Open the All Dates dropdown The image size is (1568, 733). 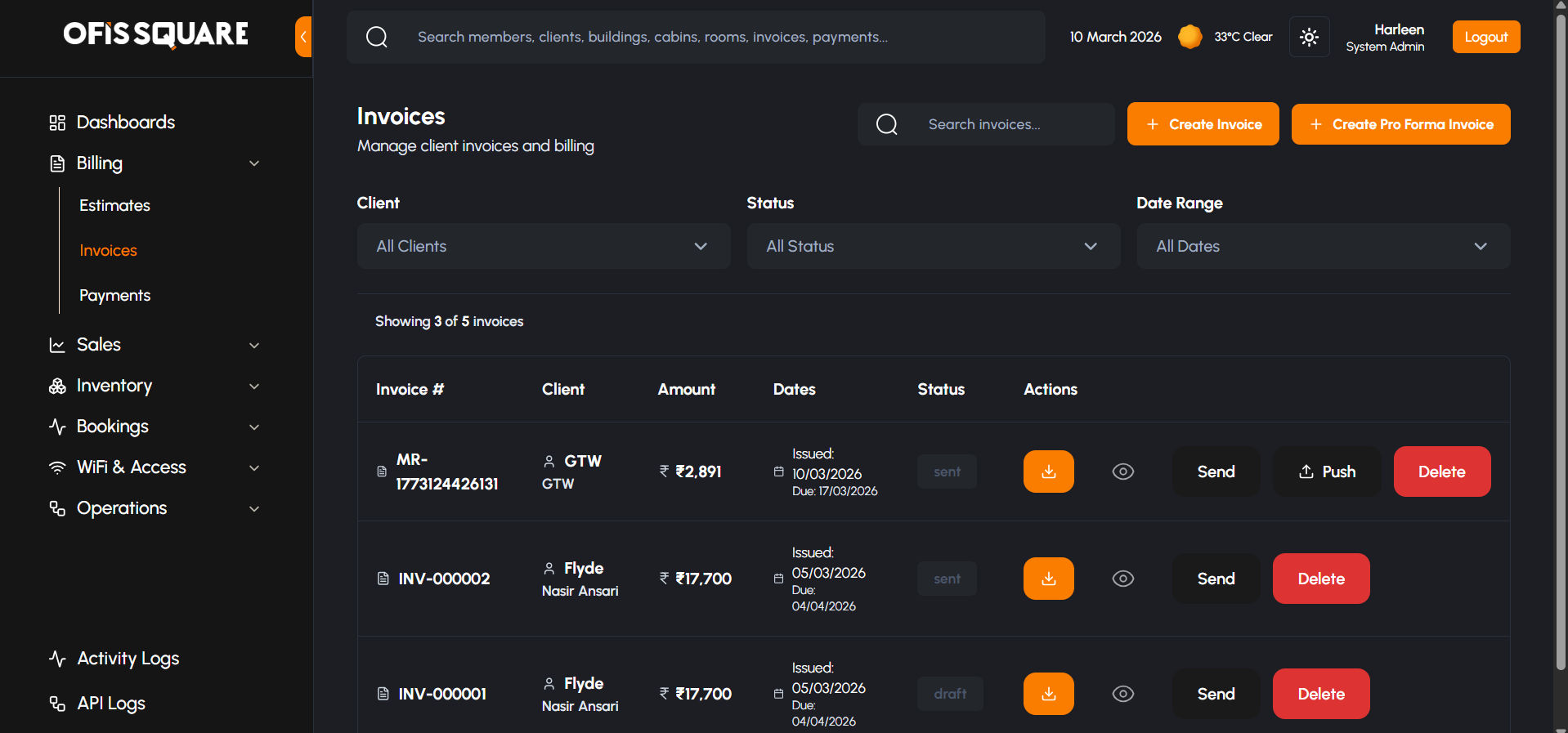1323,246
